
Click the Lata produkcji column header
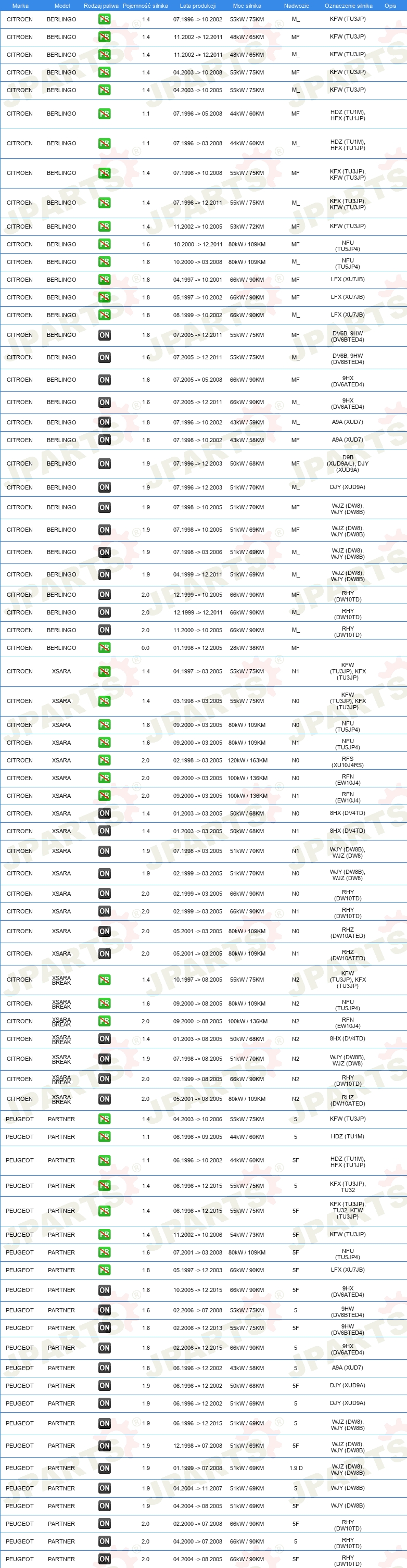[x=198, y=6]
